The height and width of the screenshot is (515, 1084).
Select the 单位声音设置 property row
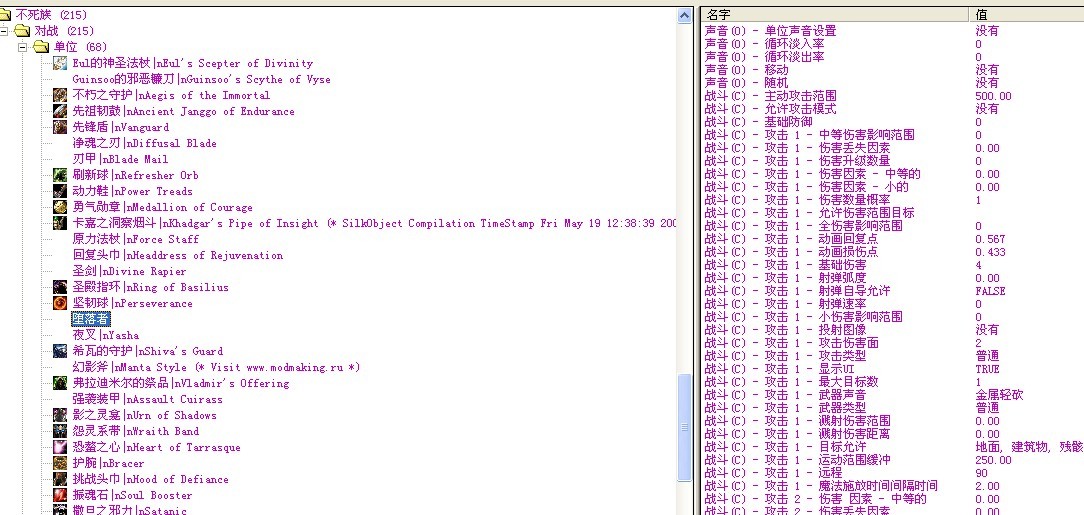pos(770,31)
